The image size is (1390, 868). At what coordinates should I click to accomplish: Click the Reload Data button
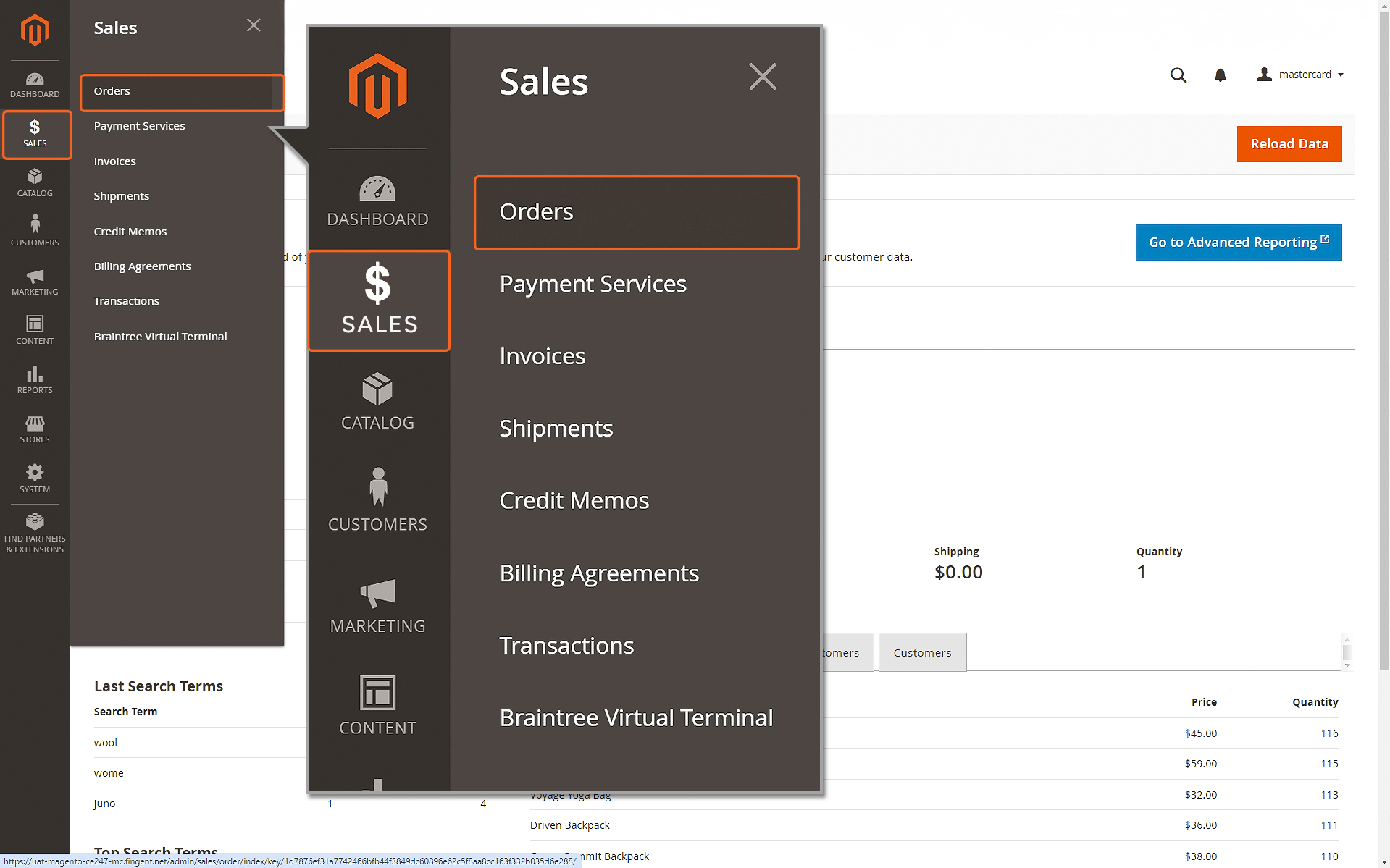click(1289, 144)
